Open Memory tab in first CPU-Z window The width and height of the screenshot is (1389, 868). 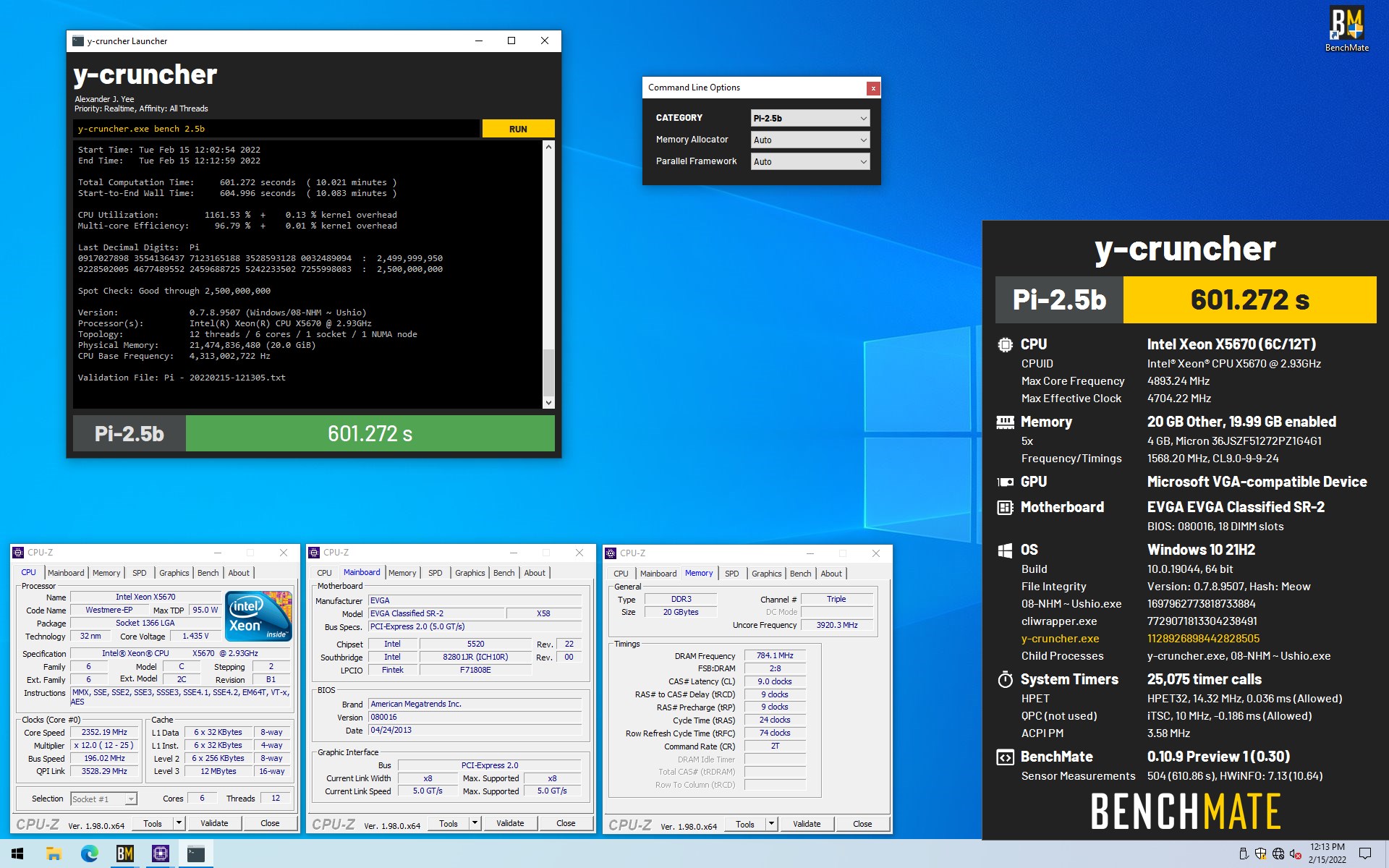[106, 573]
